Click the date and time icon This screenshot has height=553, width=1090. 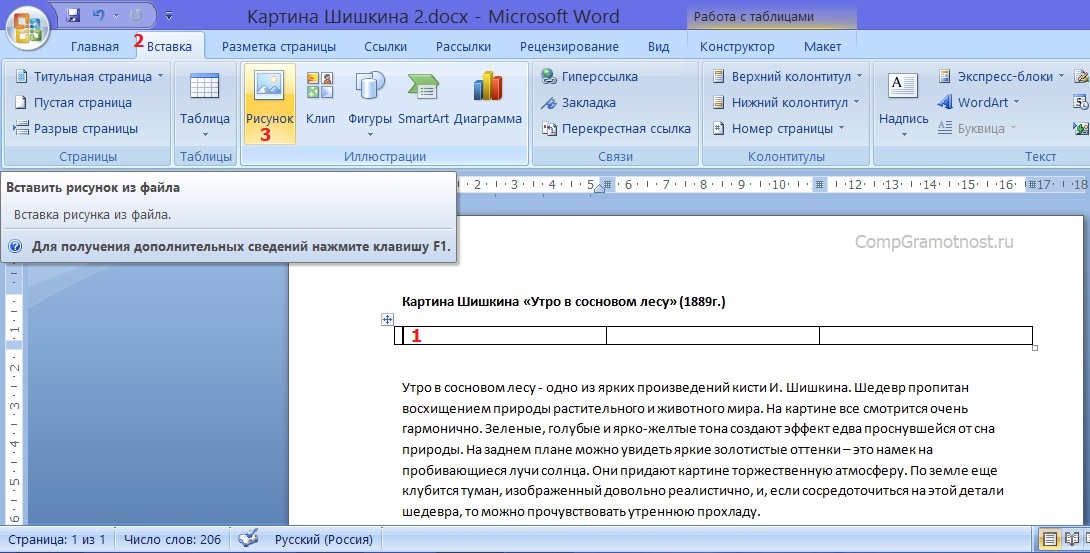pyautogui.click(x=1082, y=103)
